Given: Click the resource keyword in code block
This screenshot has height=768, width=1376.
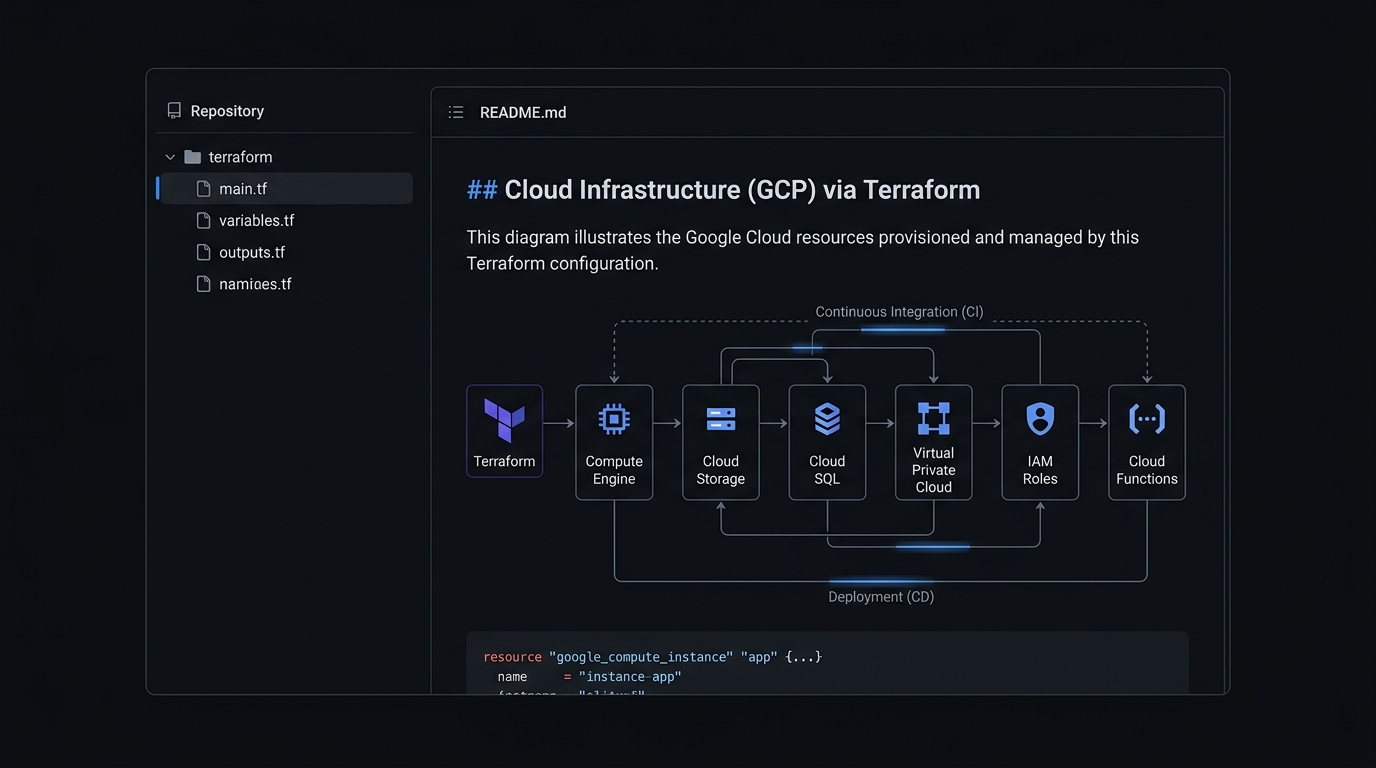Looking at the screenshot, I should [x=512, y=657].
